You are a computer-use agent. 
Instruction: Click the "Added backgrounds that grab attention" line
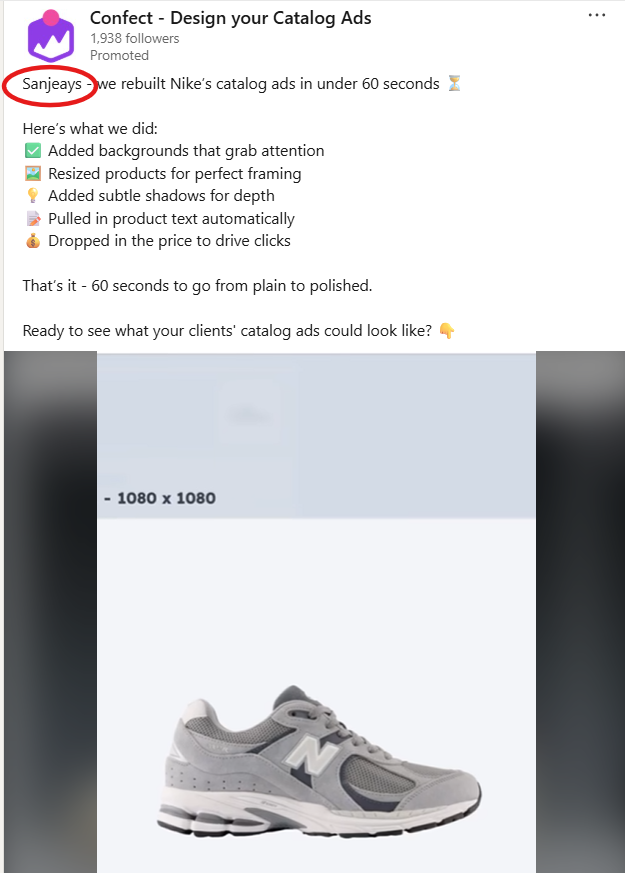[x=186, y=151]
